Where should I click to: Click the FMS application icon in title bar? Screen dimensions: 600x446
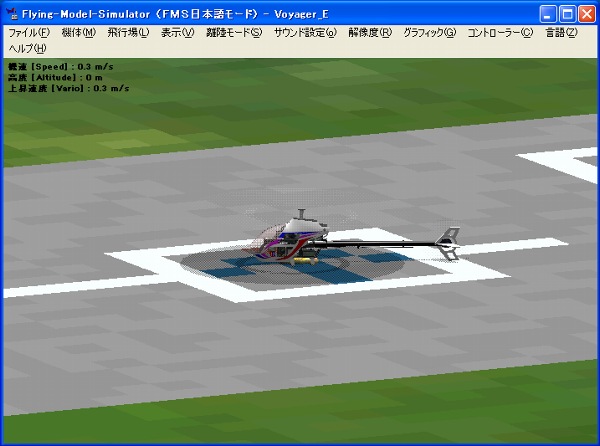[12, 13]
